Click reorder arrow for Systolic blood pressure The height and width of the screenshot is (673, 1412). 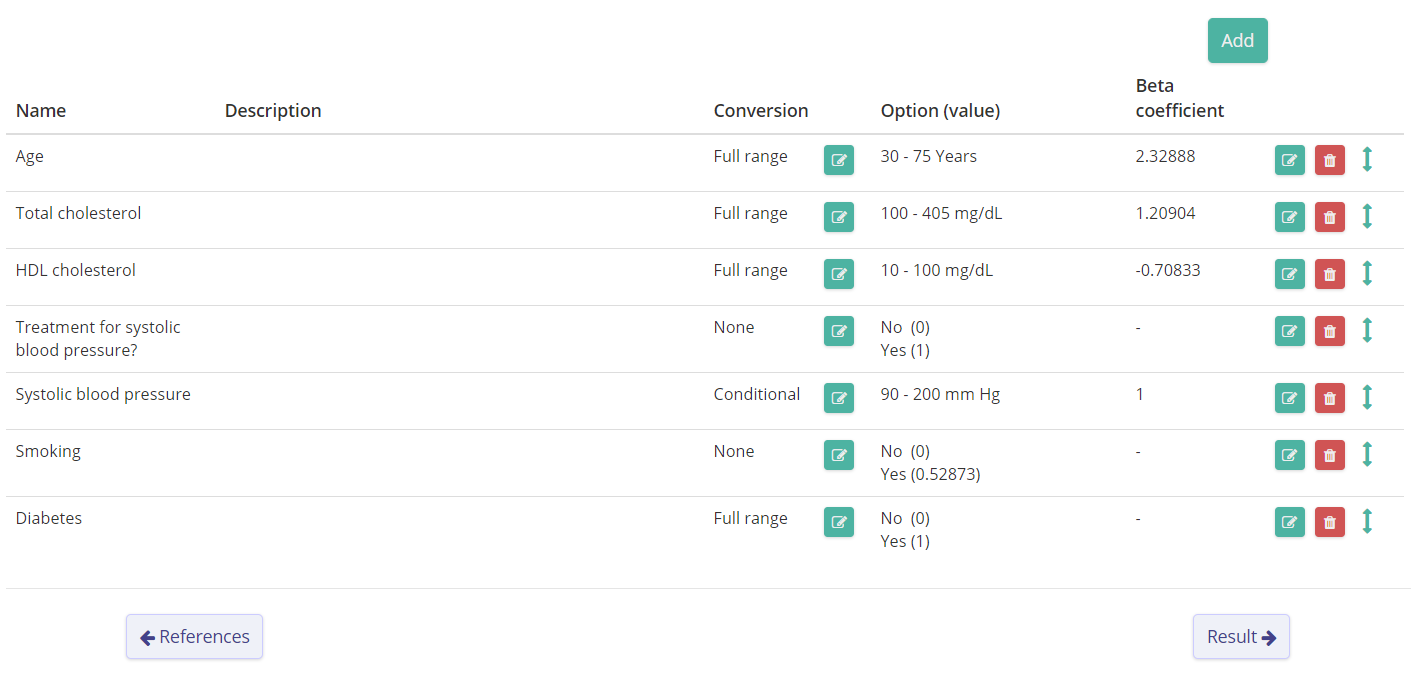tap(1367, 397)
